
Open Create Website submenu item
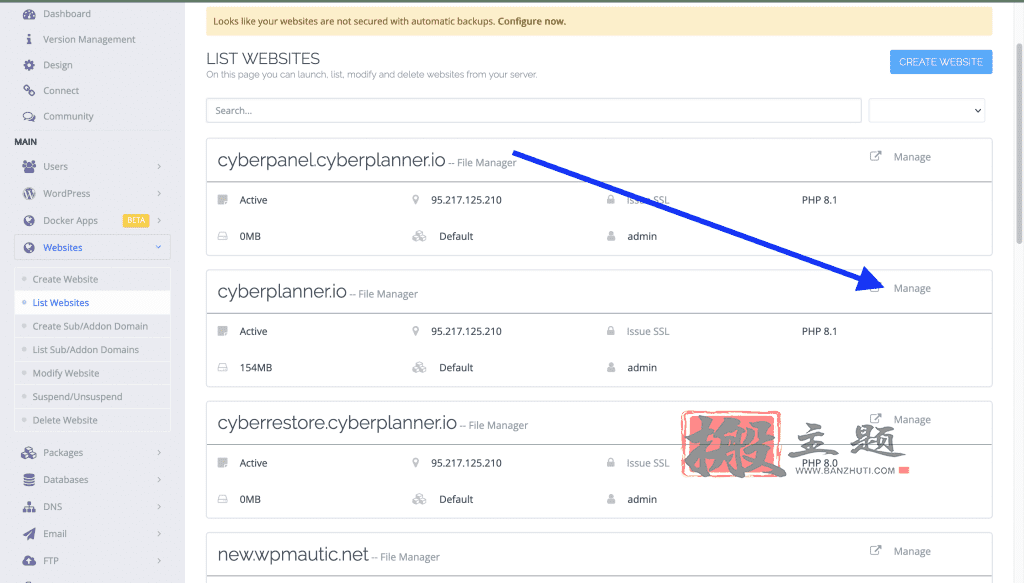tap(92, 279)
